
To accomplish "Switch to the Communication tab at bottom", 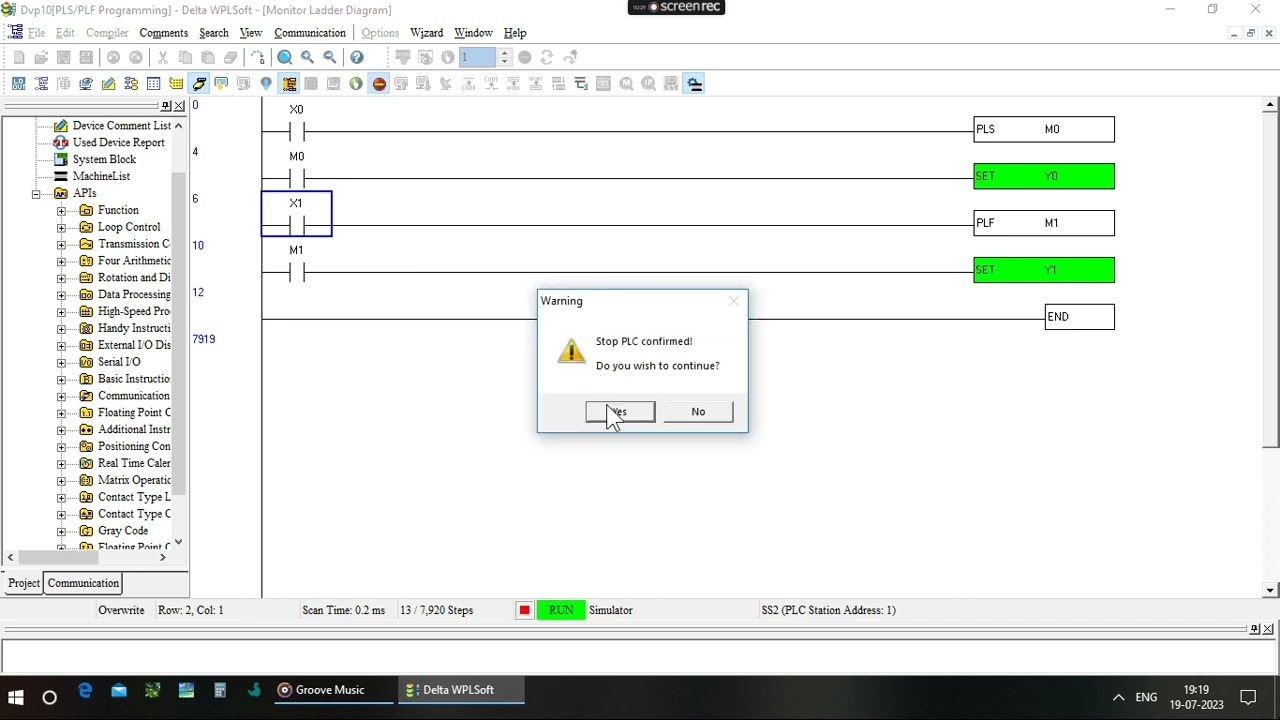I will pyautogui.click(x=83, y=583).
